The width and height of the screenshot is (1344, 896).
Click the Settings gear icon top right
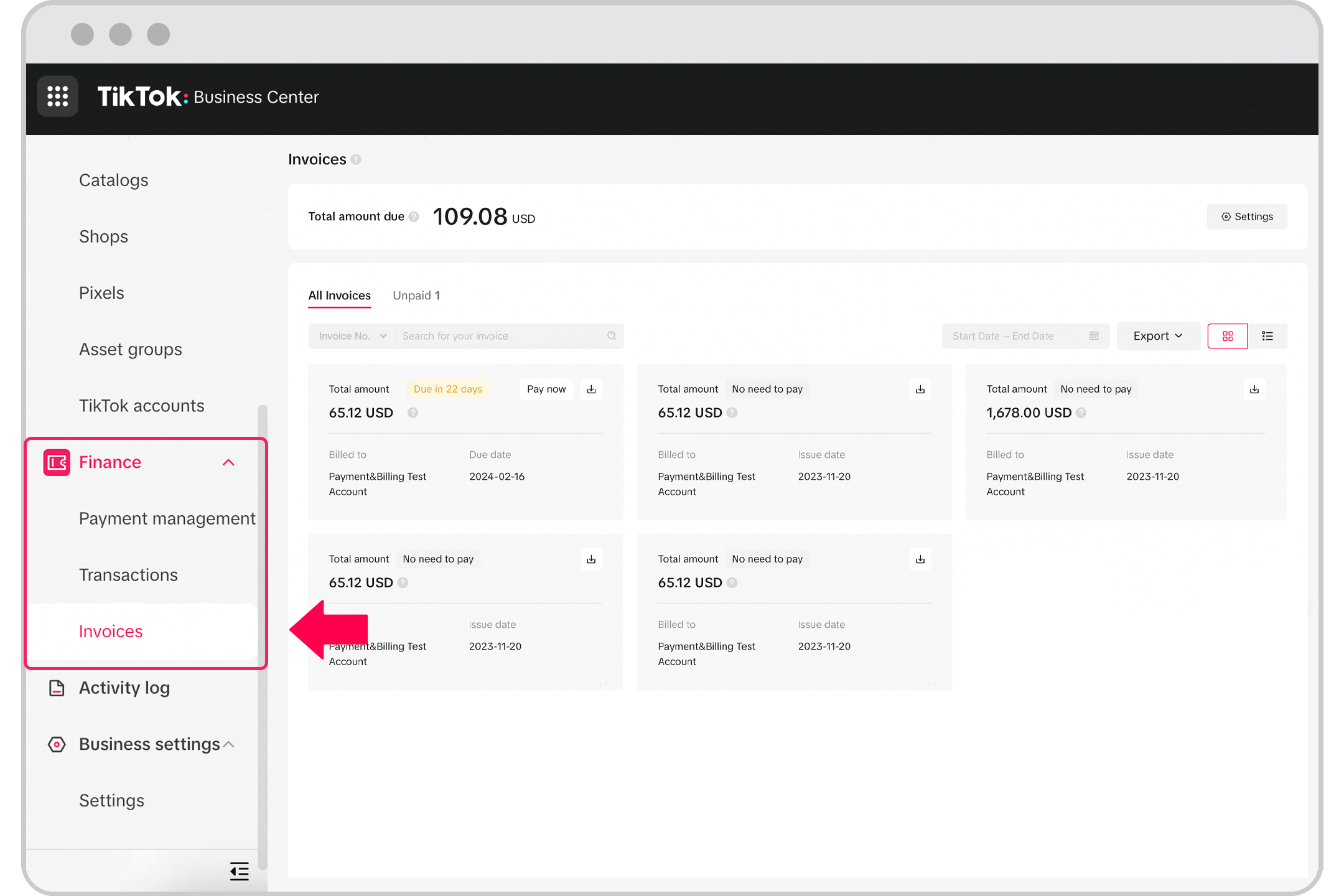pos(1247,216)
